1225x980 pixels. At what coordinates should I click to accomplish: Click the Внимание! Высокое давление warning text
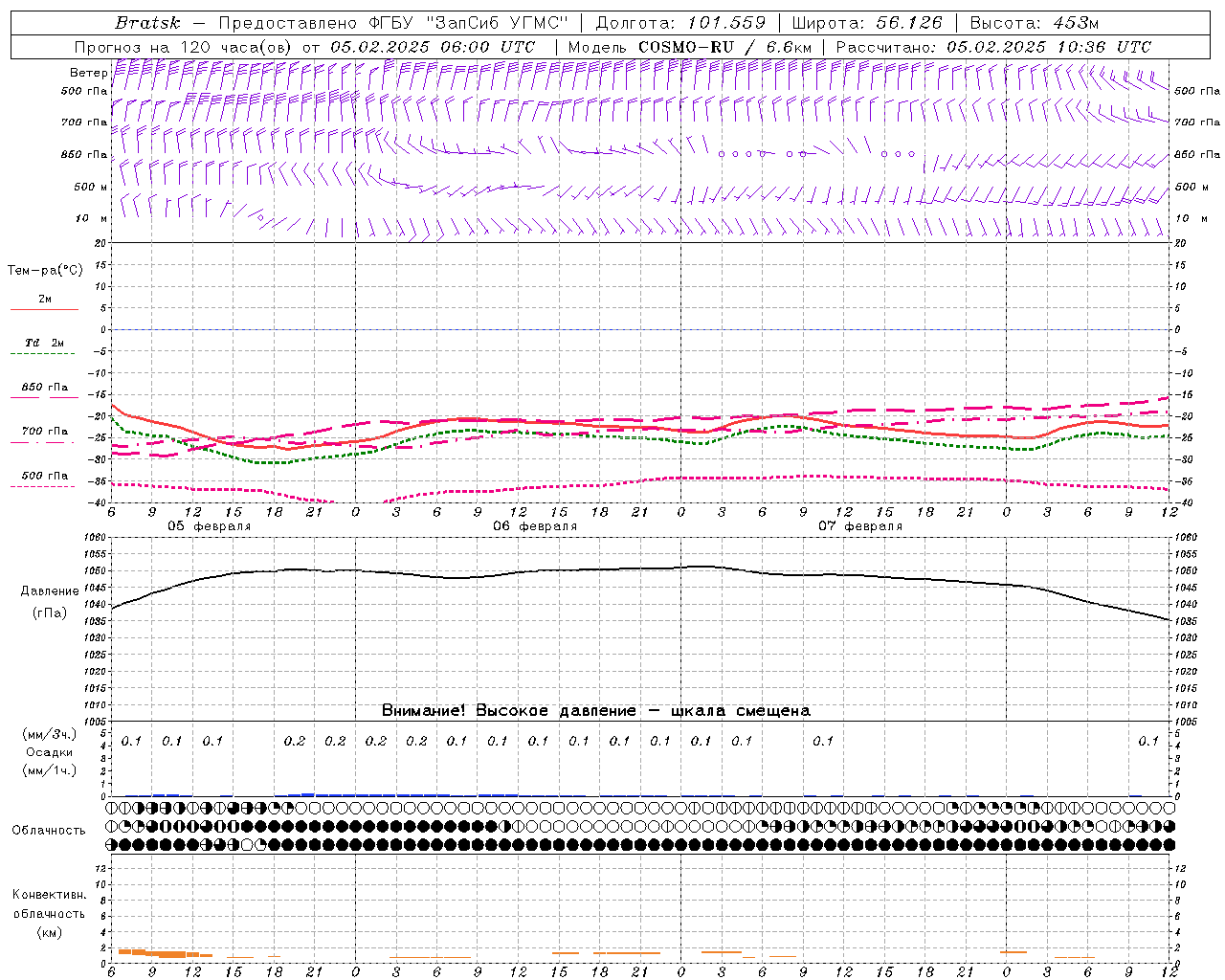[x=595, y=710]
